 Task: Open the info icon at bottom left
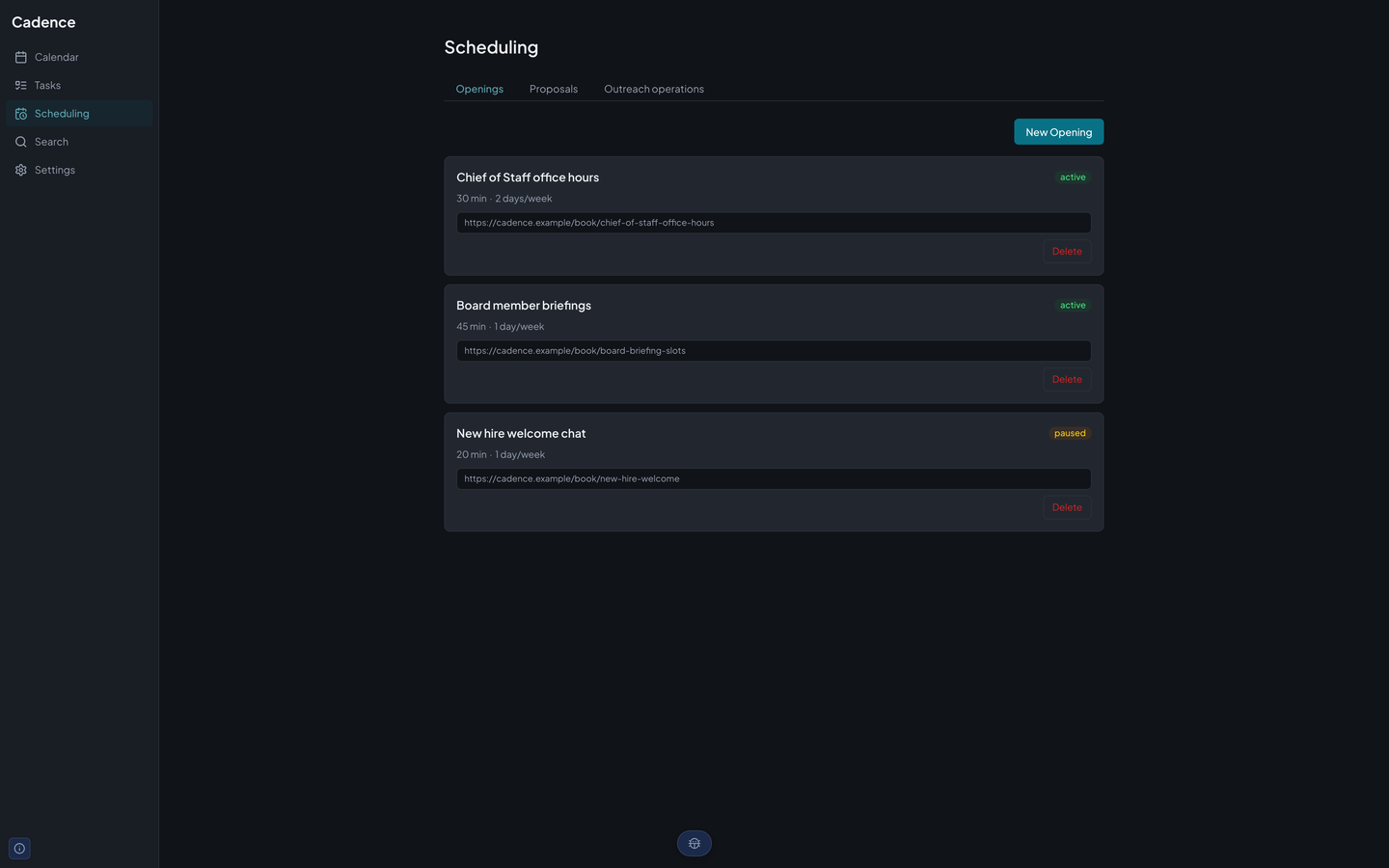[x=19, y=849]
